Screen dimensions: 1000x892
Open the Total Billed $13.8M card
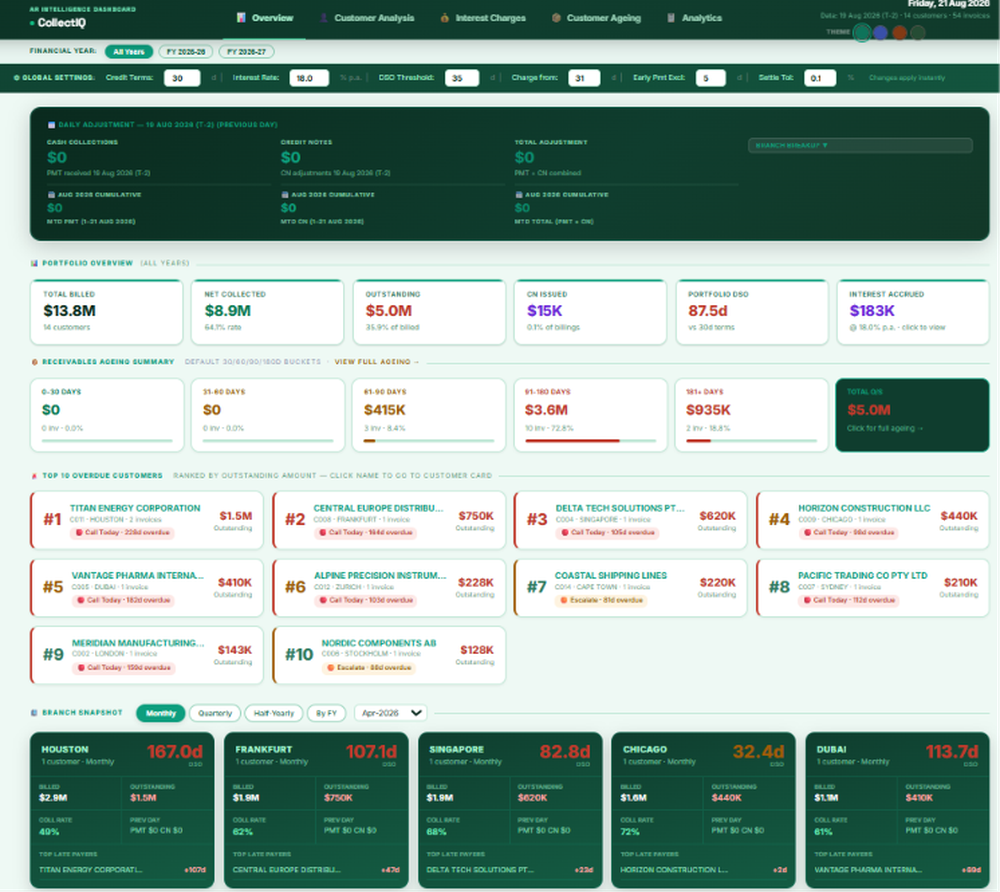tap(107, 312)
